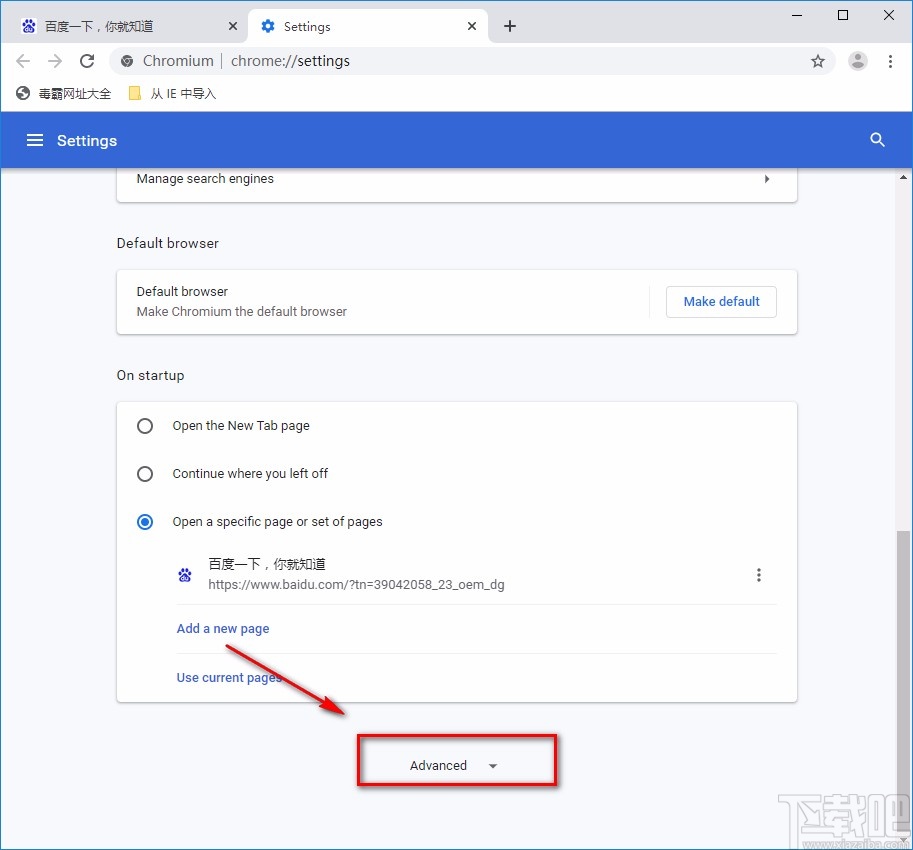Open more actions for Baidu startup page
This screenshot has width=913, height=850.
point(759,575)
